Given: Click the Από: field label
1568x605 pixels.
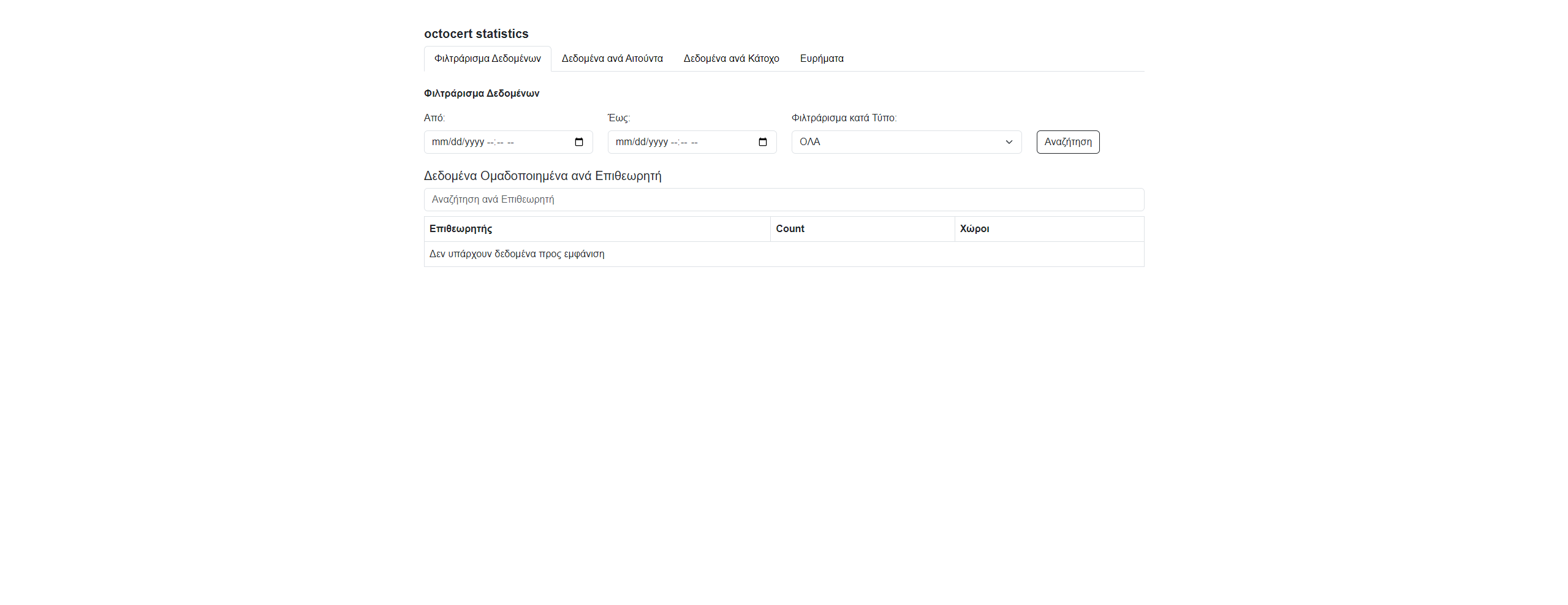Looking at the screenshot, I should (434, 118).
